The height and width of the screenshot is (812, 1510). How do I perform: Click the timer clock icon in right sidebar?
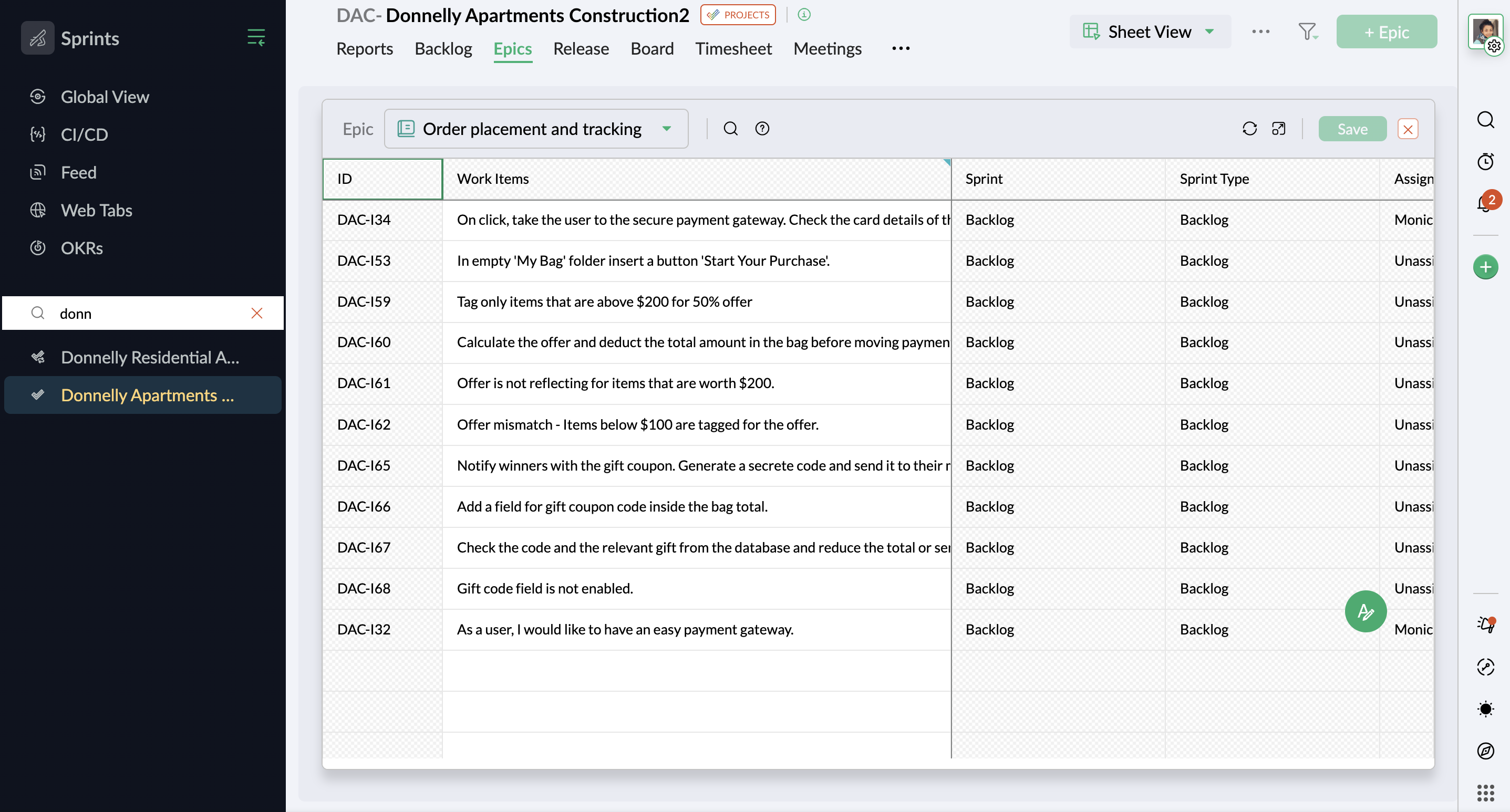point(1485,162)
